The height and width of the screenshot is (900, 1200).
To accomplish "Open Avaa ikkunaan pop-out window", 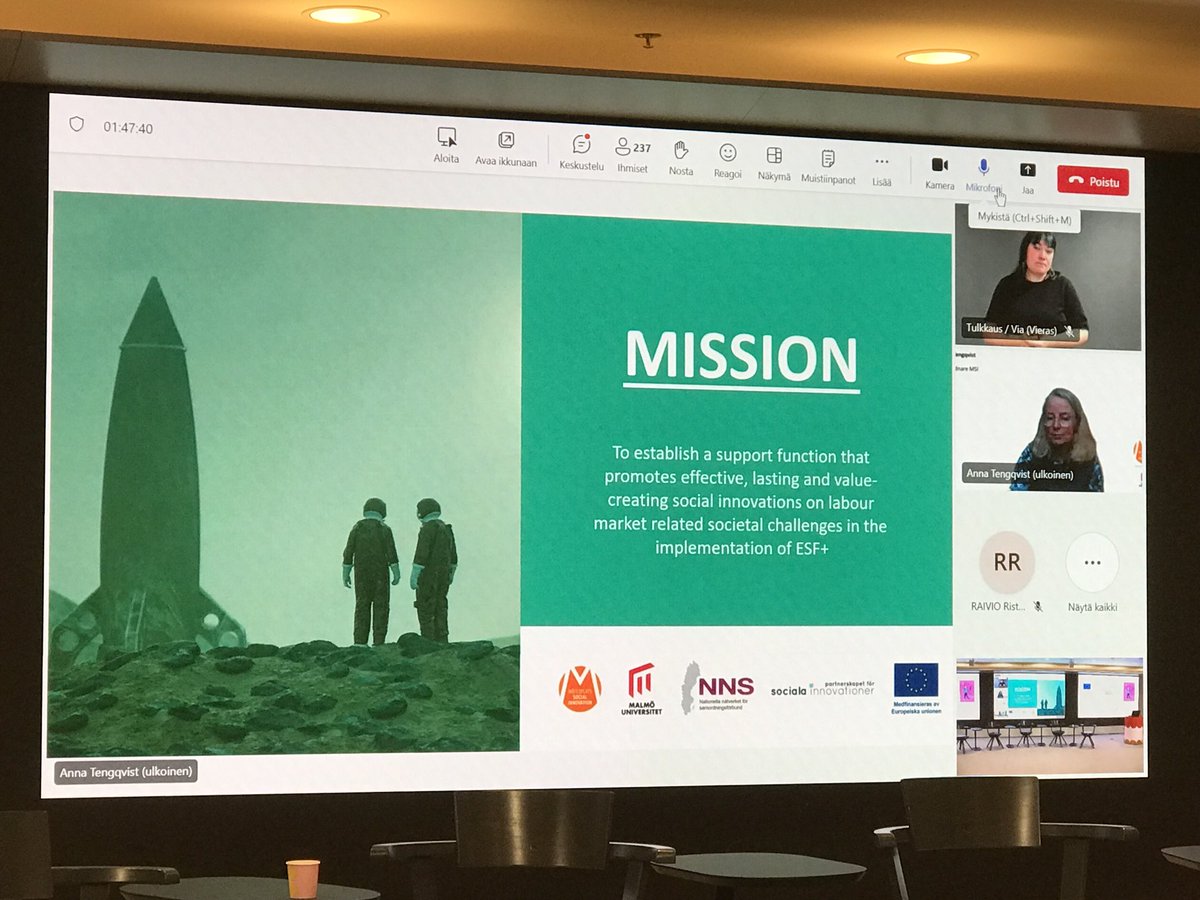I will pyautogui.click(x=506, y=148).
